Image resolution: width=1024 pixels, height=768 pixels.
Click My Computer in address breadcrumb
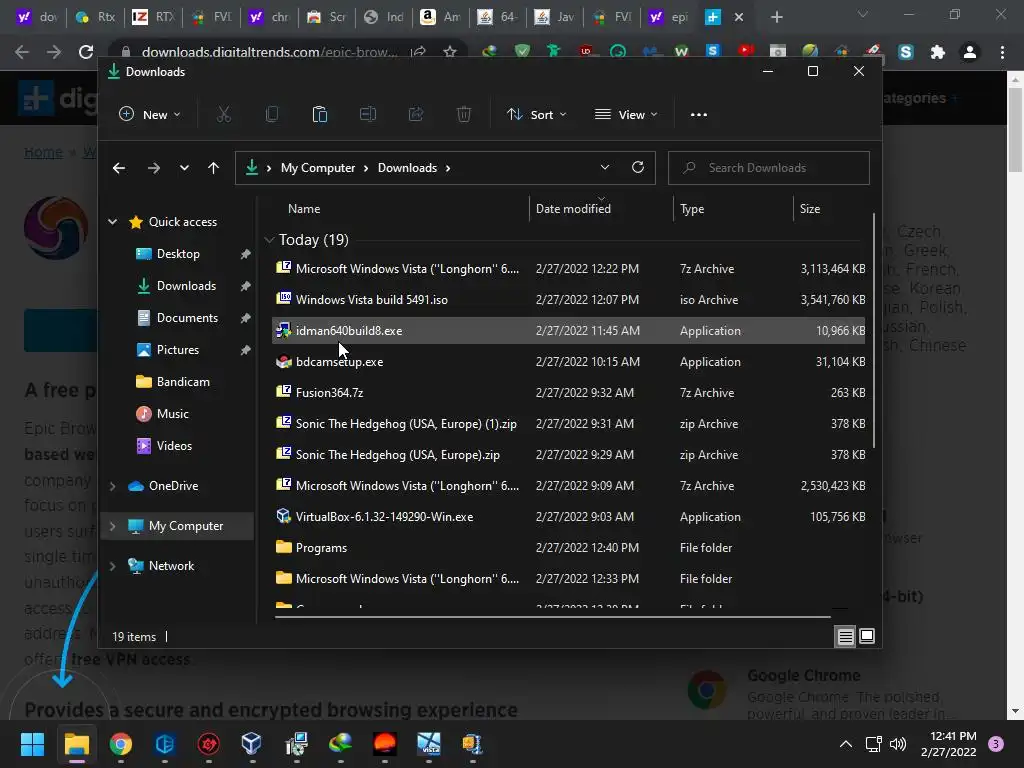(x=318, y=168)
